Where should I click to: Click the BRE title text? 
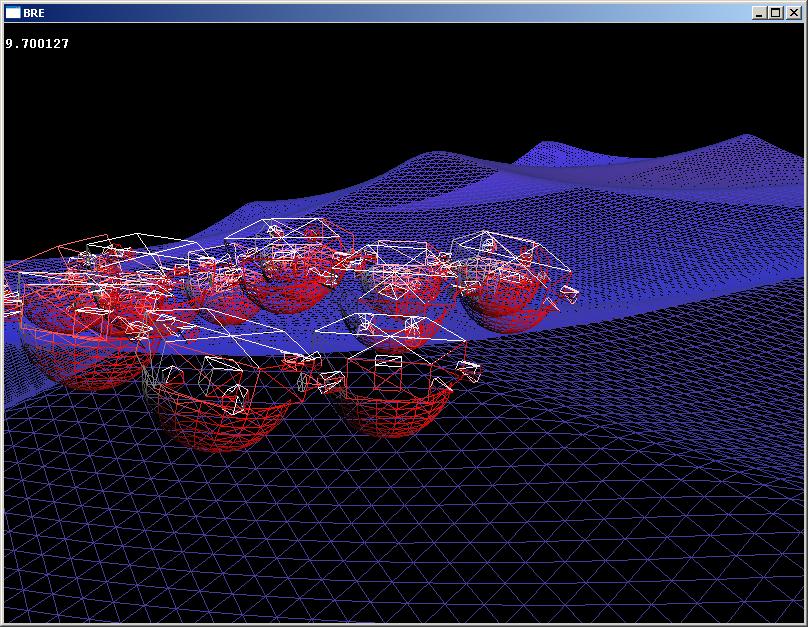click(34, 13)
